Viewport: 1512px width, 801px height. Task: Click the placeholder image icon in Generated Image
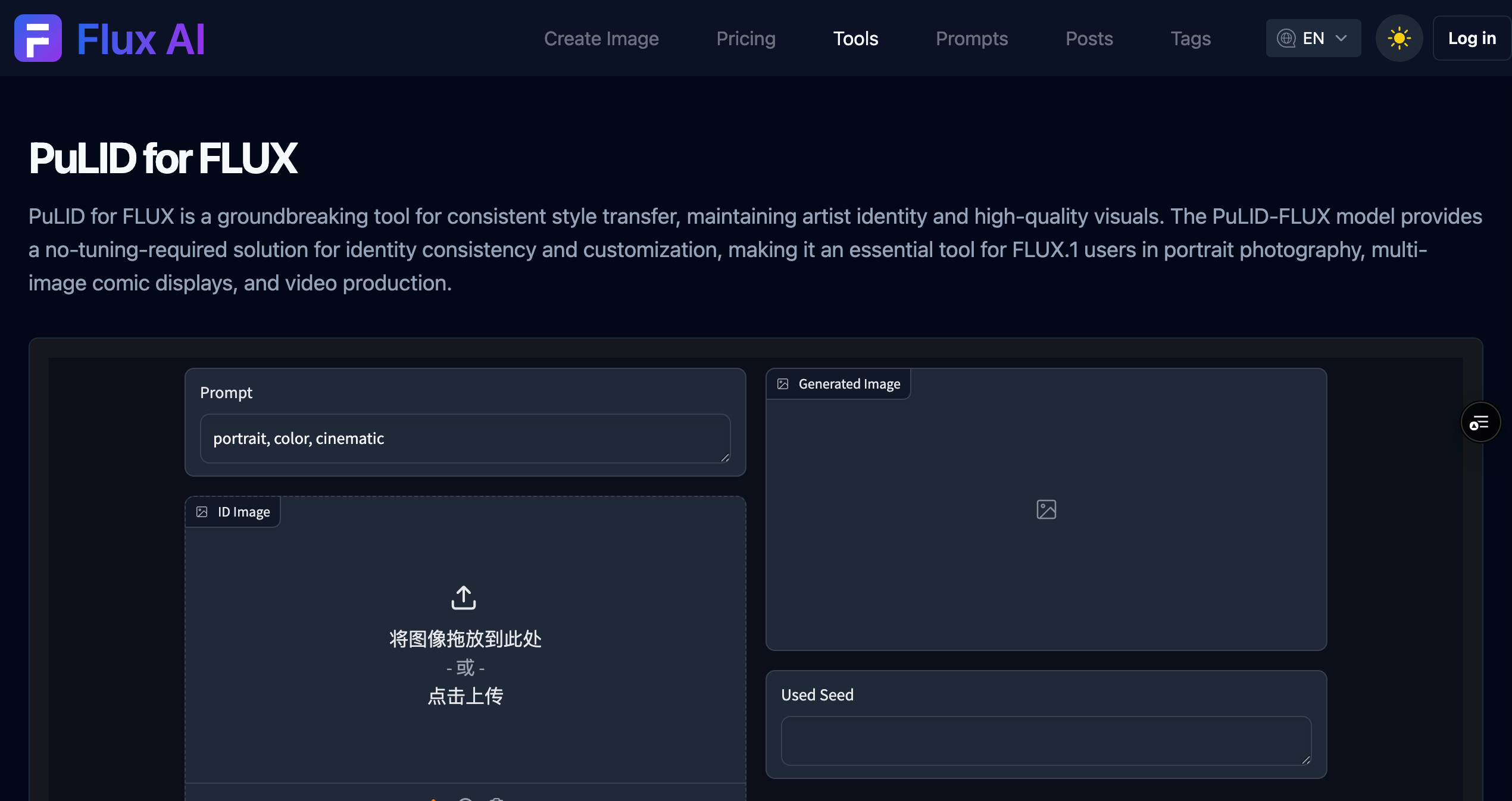point(1046,509)
